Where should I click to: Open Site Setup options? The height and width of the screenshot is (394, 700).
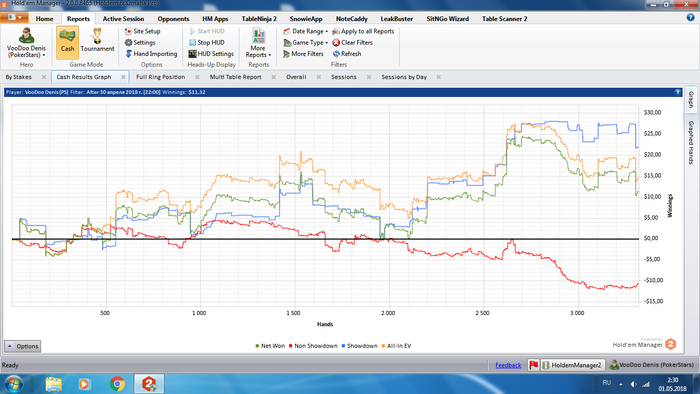pyautogui.click(x=142, y=31)
